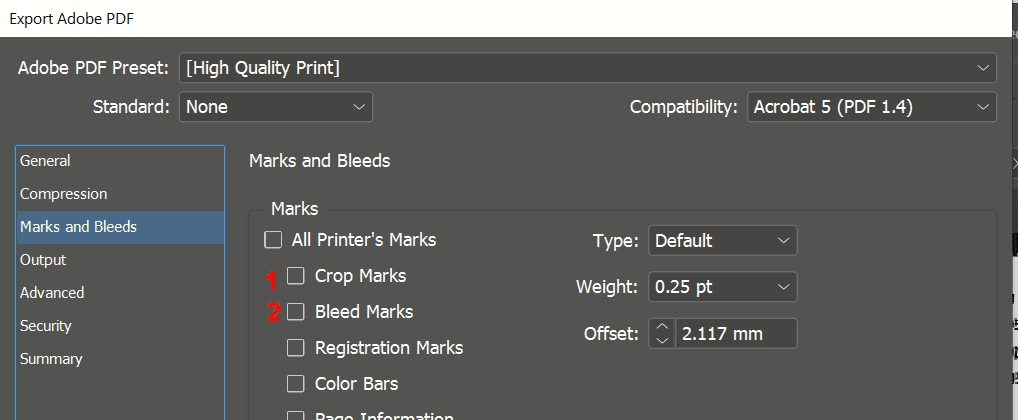The image size is (1018, 420).
Task: Turn on the Color Bars checkbox
Action: 296,384
